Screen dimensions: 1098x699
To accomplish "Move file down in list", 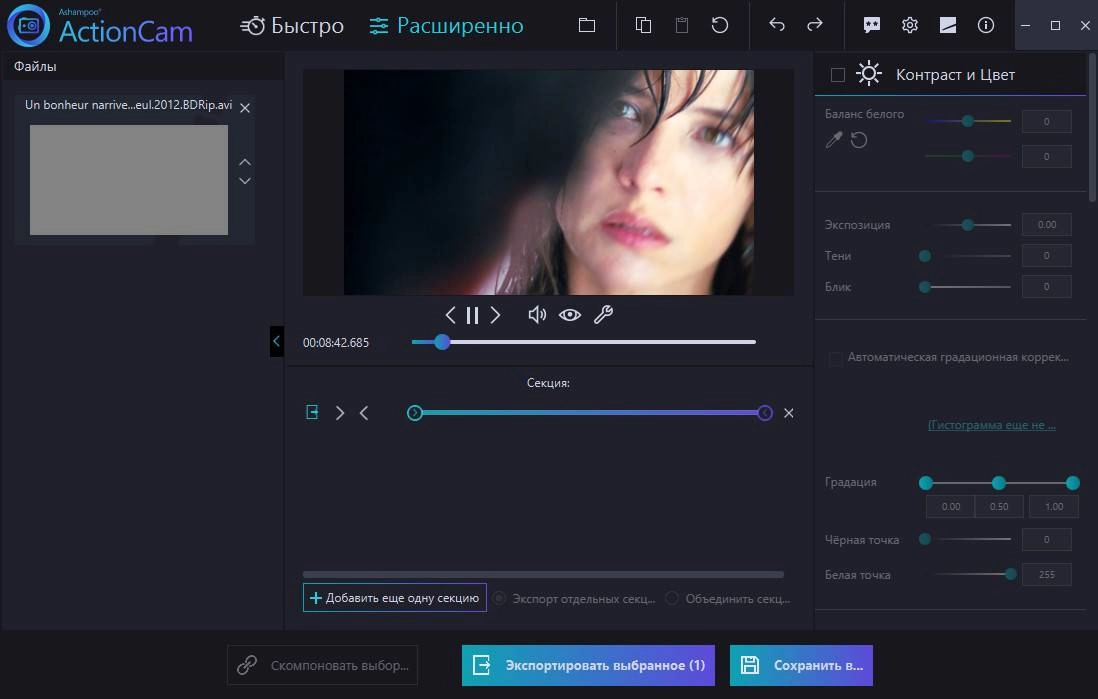I will coord(245,181).
